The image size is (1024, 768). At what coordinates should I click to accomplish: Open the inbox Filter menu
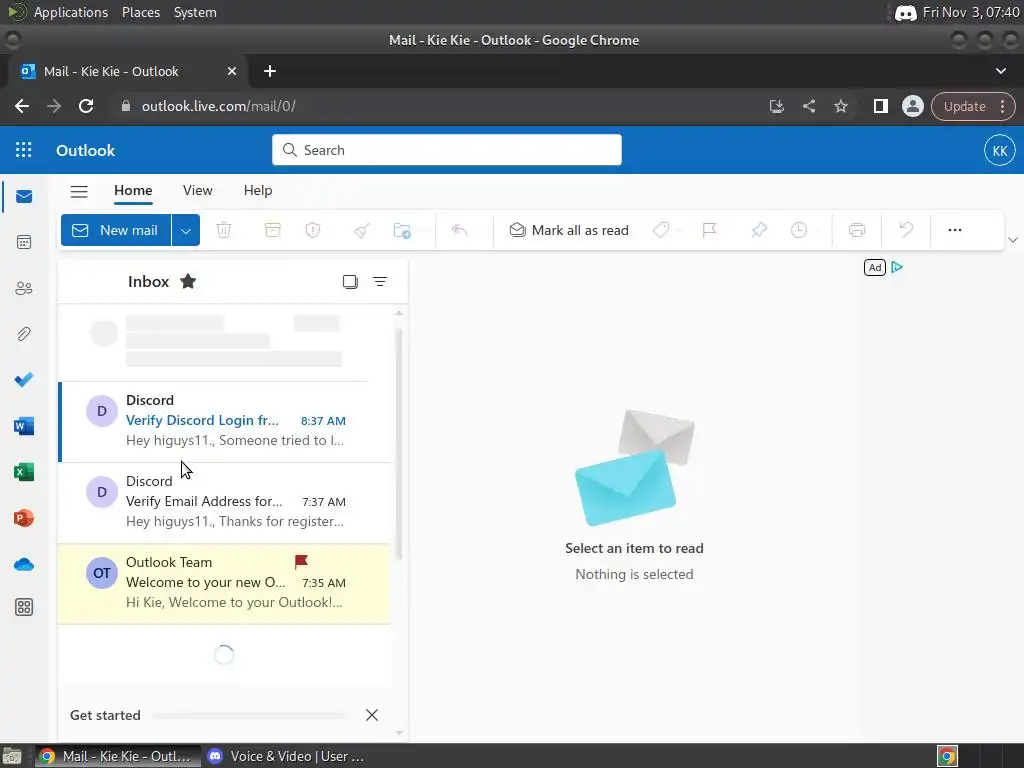380,281
